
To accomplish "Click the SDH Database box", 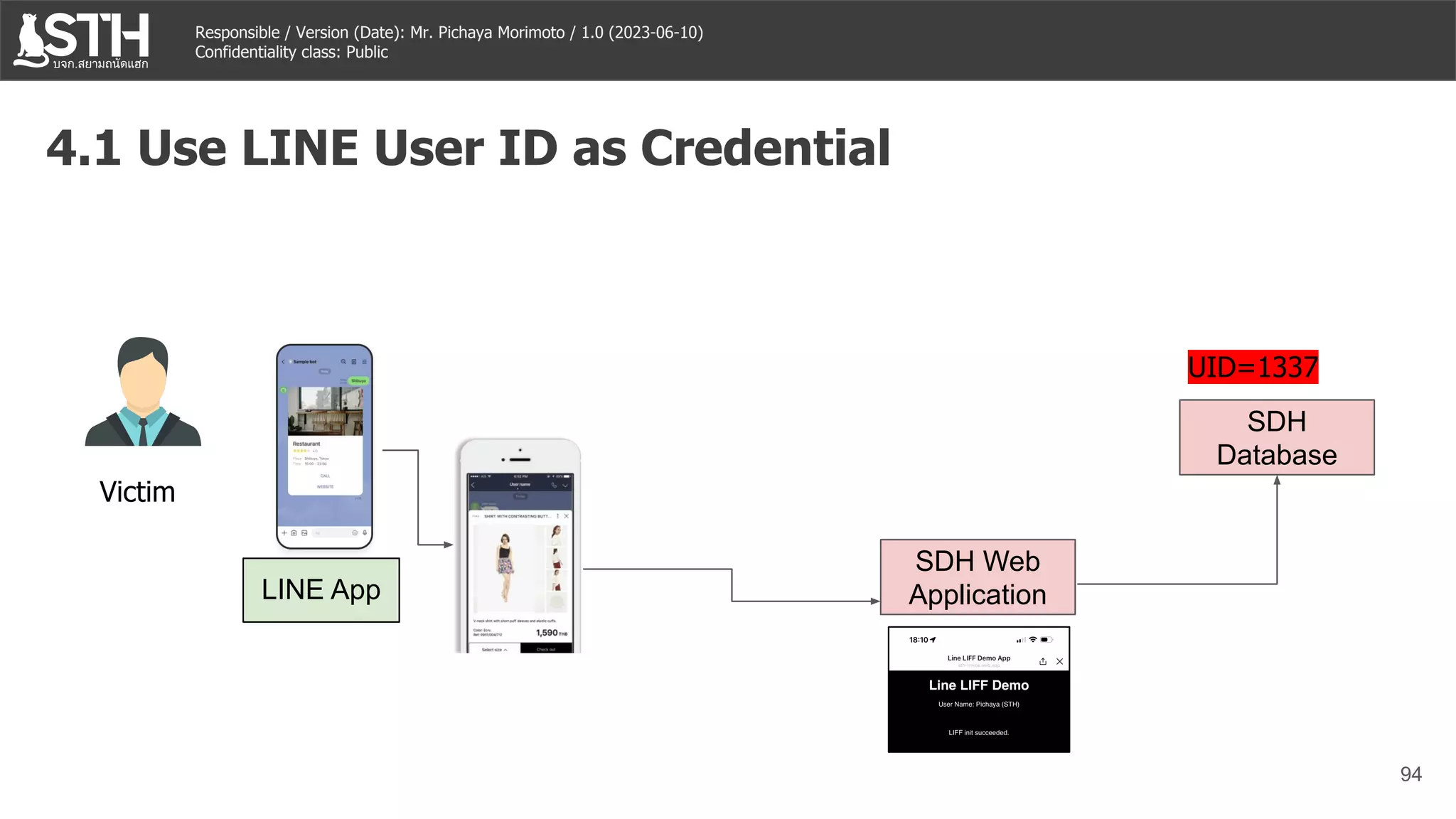I will tap(1277, 437).
